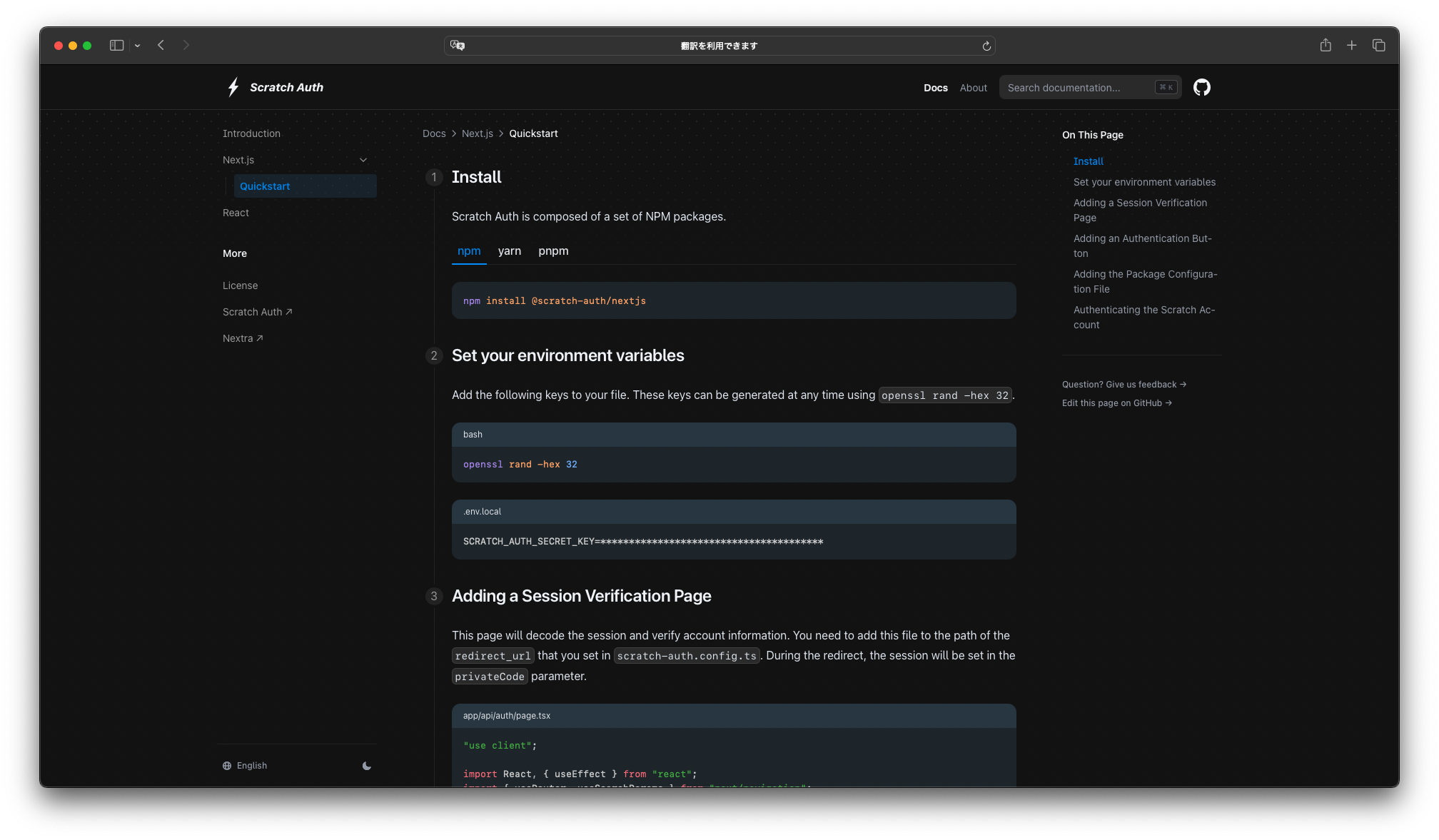The height and width of the screenshot is (840, 1439).
Task: Click the Safari address bar
Action: (719, 46)
